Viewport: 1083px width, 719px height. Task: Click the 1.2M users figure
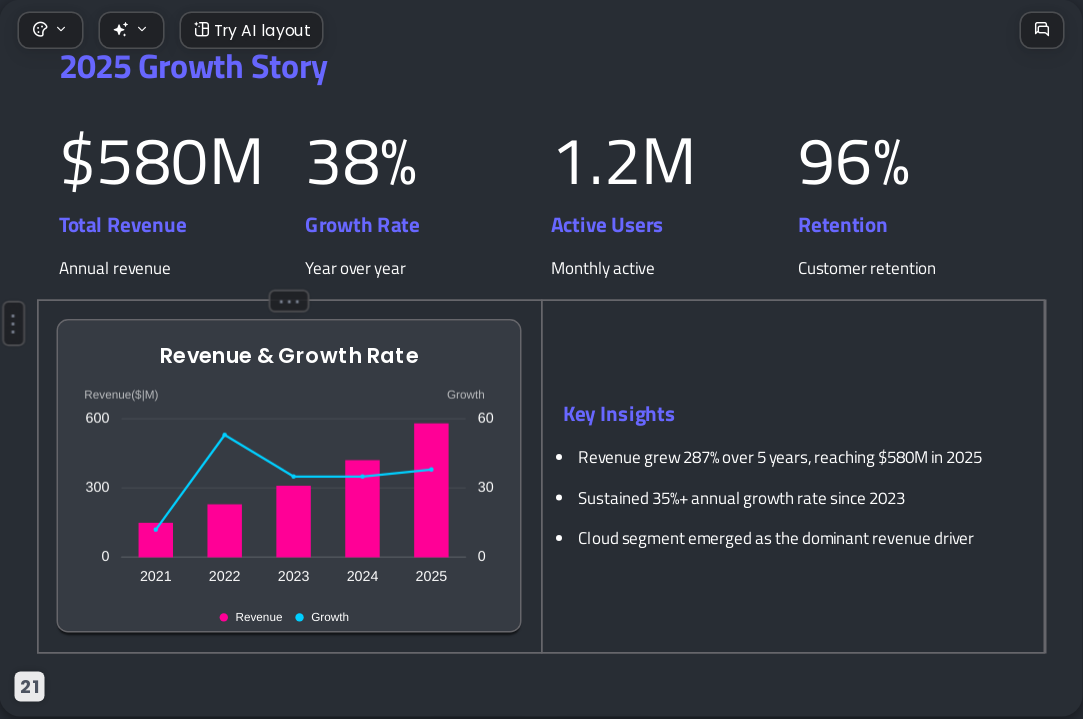[x=624, y=162]
